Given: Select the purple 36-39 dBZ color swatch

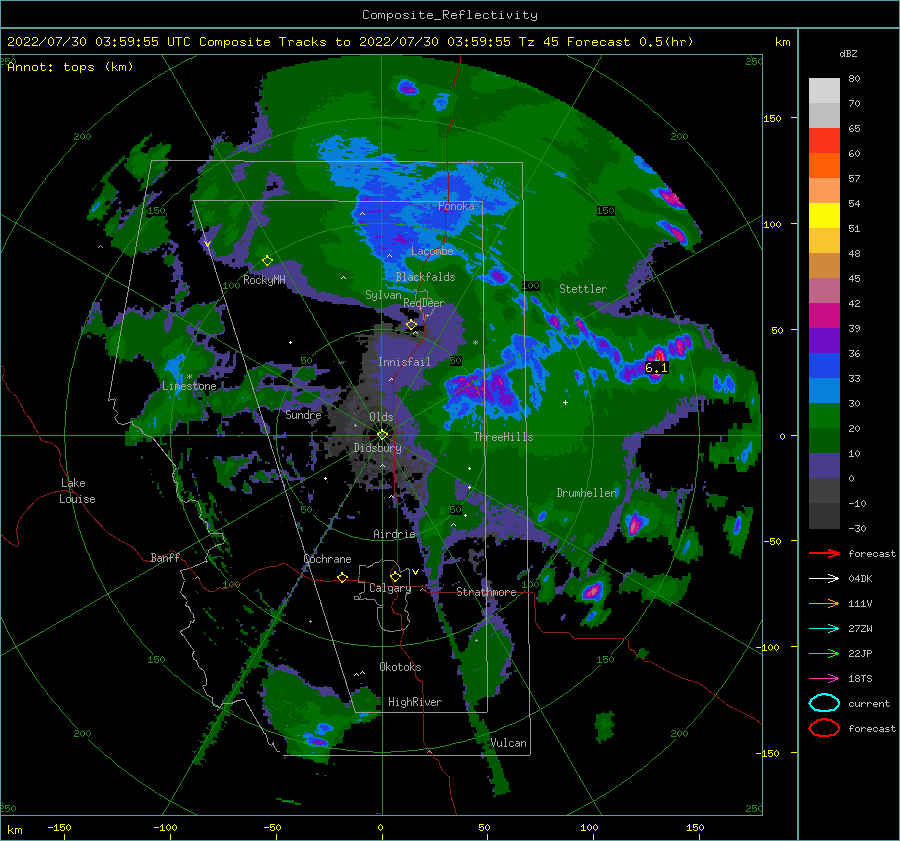Looking at the screenshot, I should click(824, 341).
